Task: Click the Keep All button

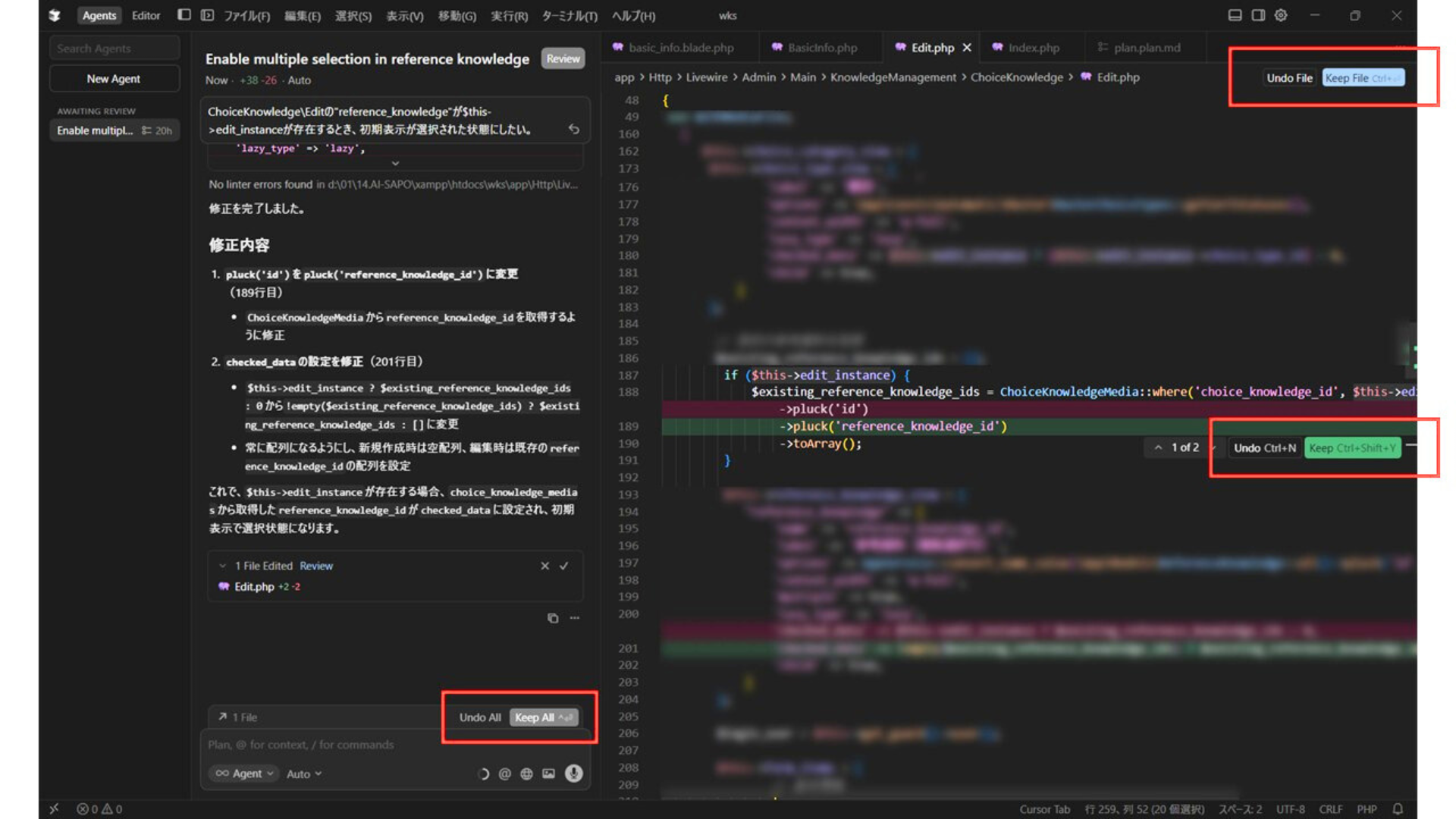Action: coord(543,717)
